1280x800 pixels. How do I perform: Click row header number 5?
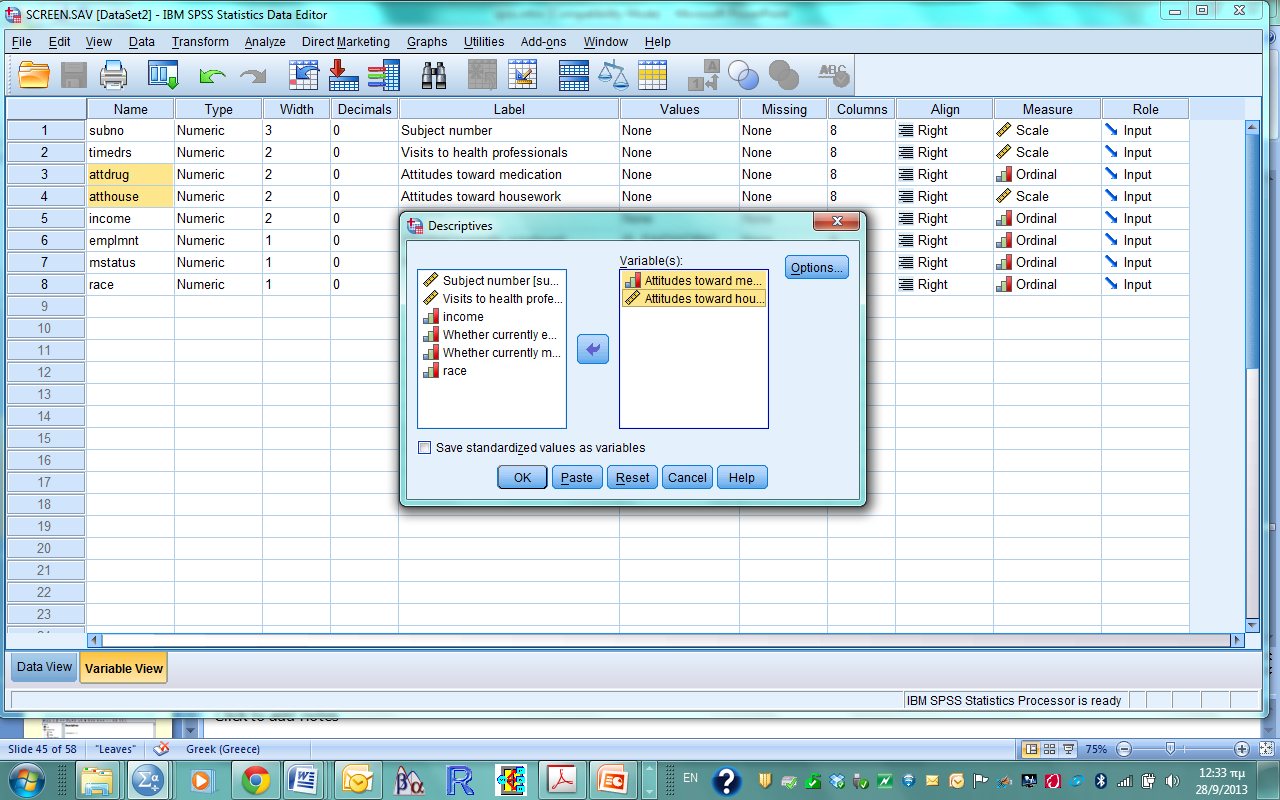45,219
